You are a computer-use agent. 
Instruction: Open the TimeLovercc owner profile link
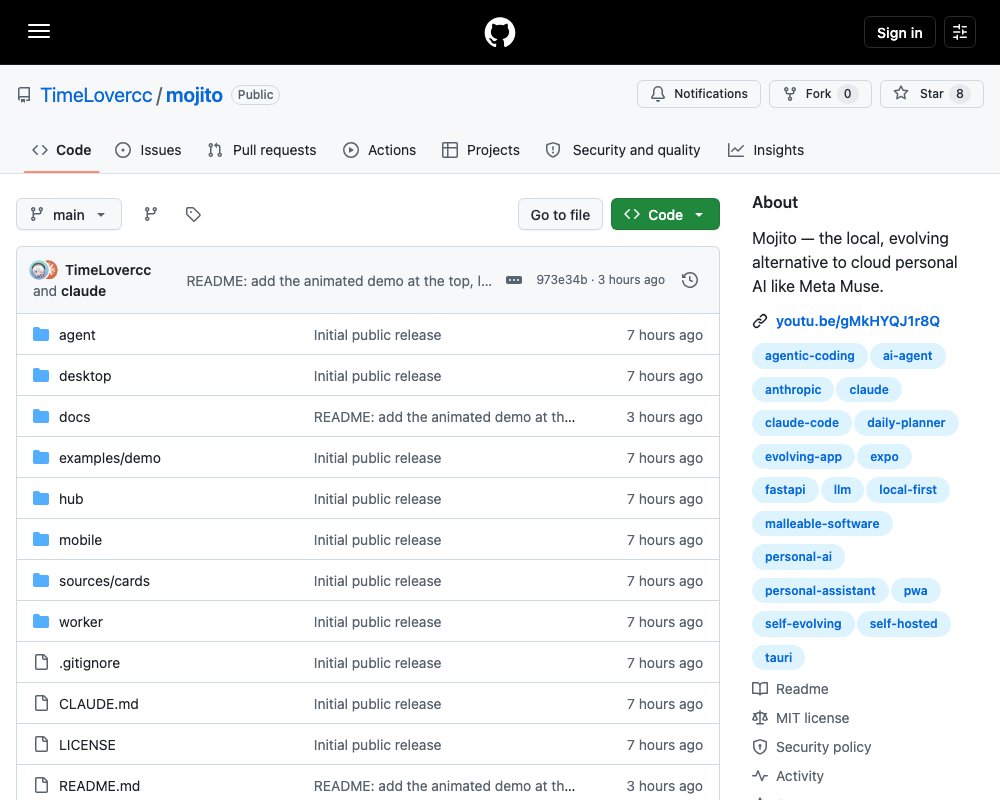pos(96,95)
